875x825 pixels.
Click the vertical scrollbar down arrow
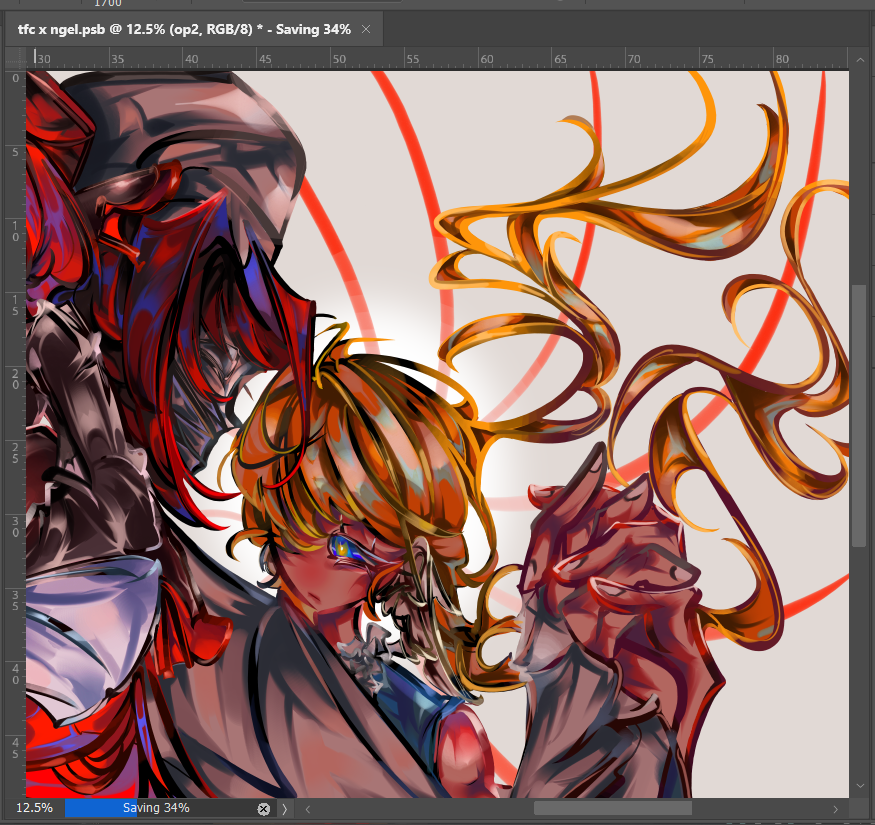point(859,786)
